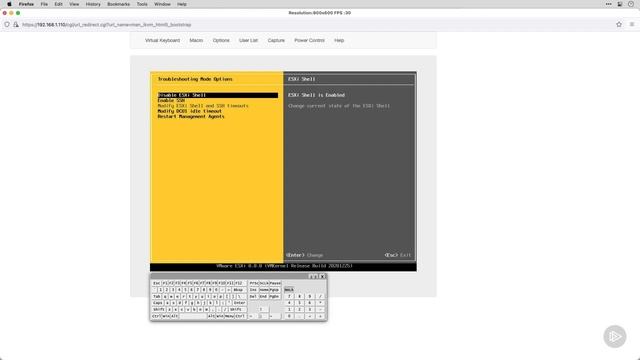Select Modify DCUI idle timeout
The height and width of the screenshot is (360, 640).
tap(190, 111)
